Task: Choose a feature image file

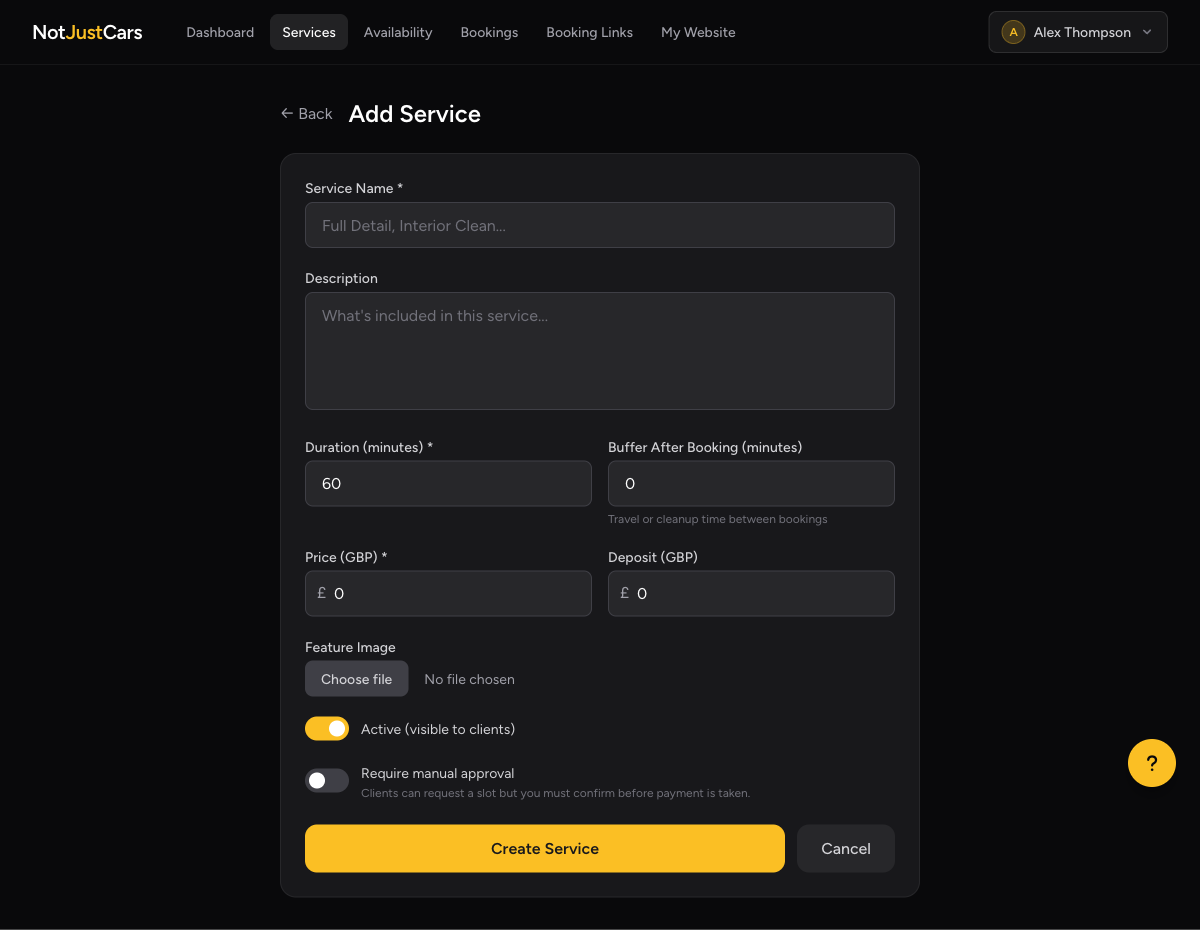Action: click(356, 678)
